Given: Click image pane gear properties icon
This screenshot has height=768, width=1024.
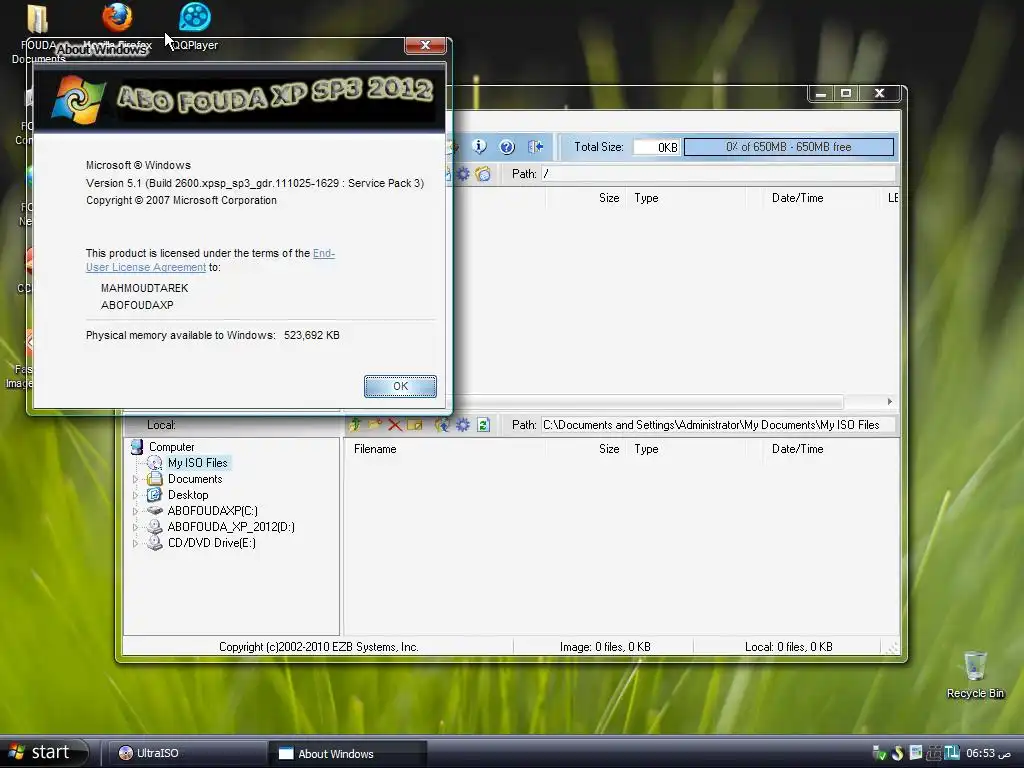Looking at the screenshot, I should 463,174.
